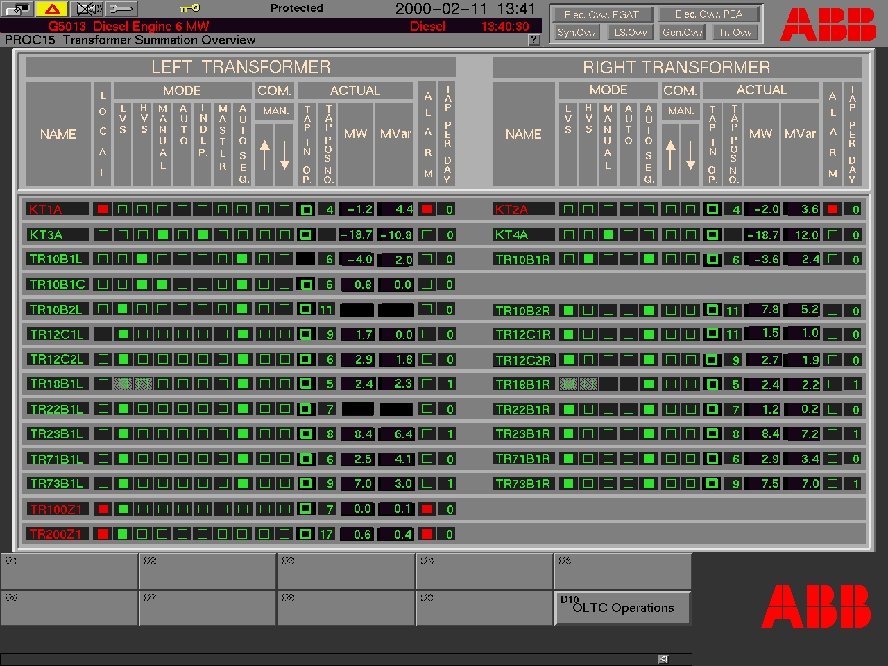Viewport: 888px width, 666px height.
Task: Select the TR200Z1 transformer name
Action: point(57,533)
